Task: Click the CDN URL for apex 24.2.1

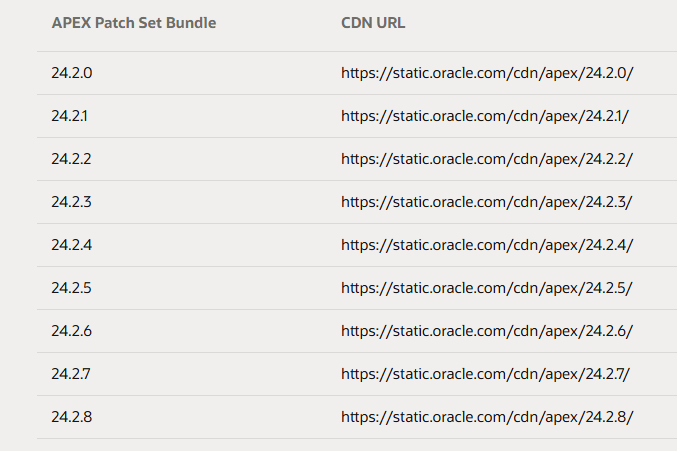Action: click(485, 116)
